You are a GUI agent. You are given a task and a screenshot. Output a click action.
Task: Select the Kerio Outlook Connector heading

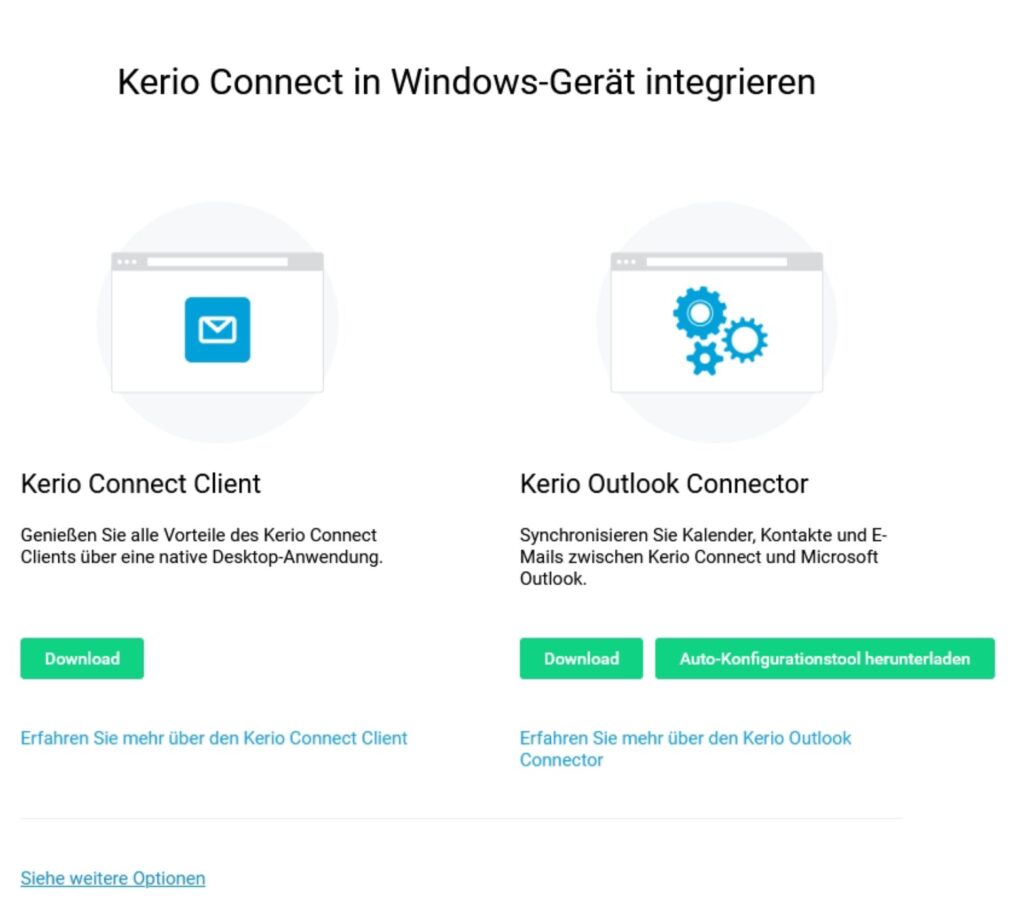point(663,484)
